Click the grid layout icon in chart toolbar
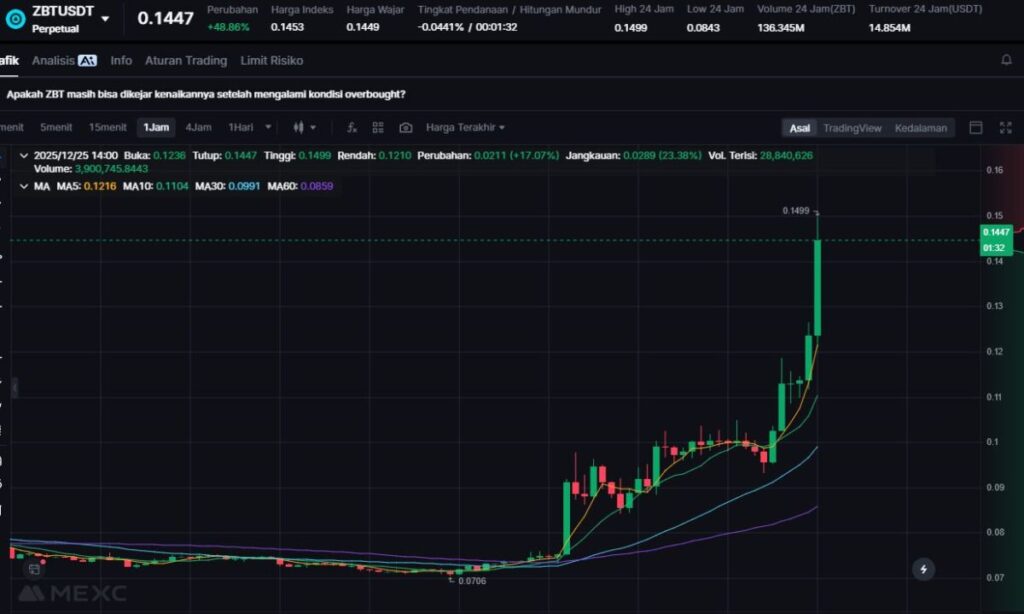This screenshot has height=614, width=1024. point(378,128)
